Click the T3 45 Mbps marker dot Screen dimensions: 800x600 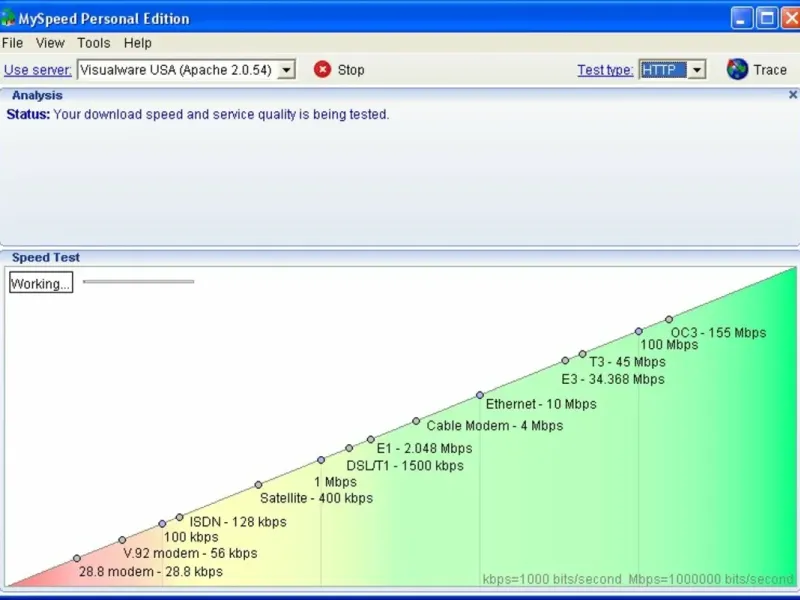coord(583,354)
